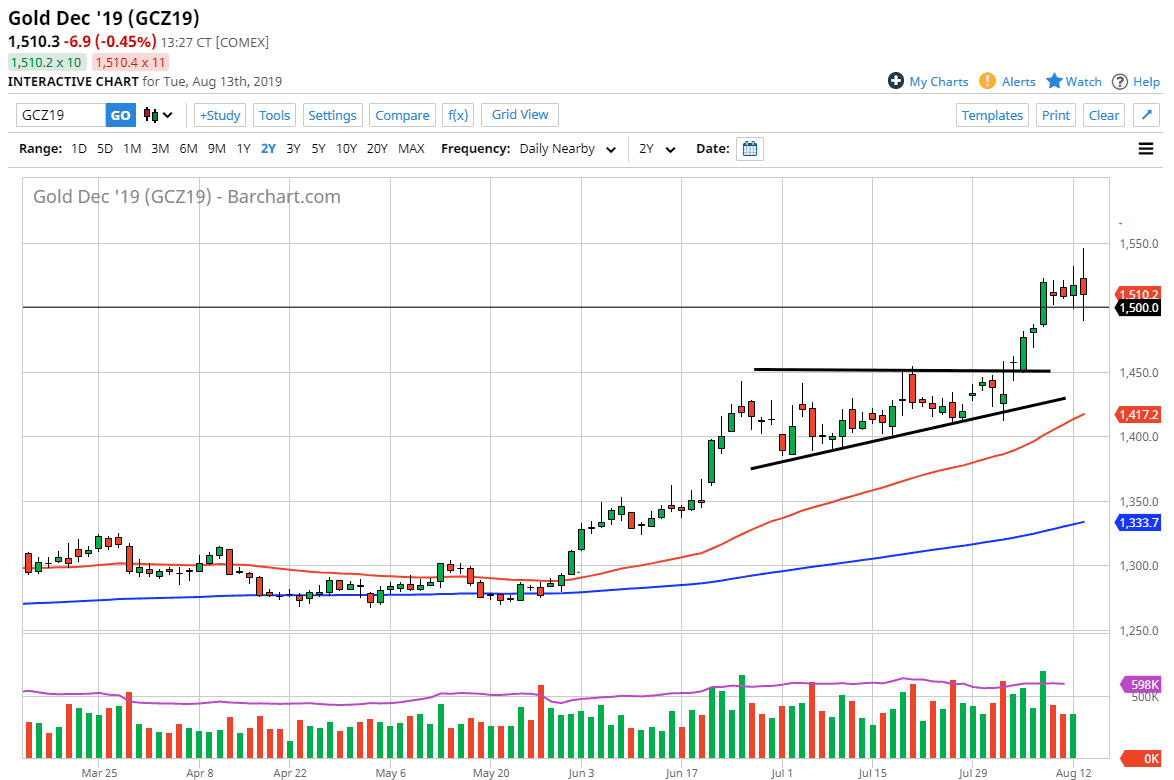Click the 1,500.0 horizontal line price label
Image resolution: width=1174 pixels, height=780 pixels.
pyautogui.click(x=1139, y=308)
